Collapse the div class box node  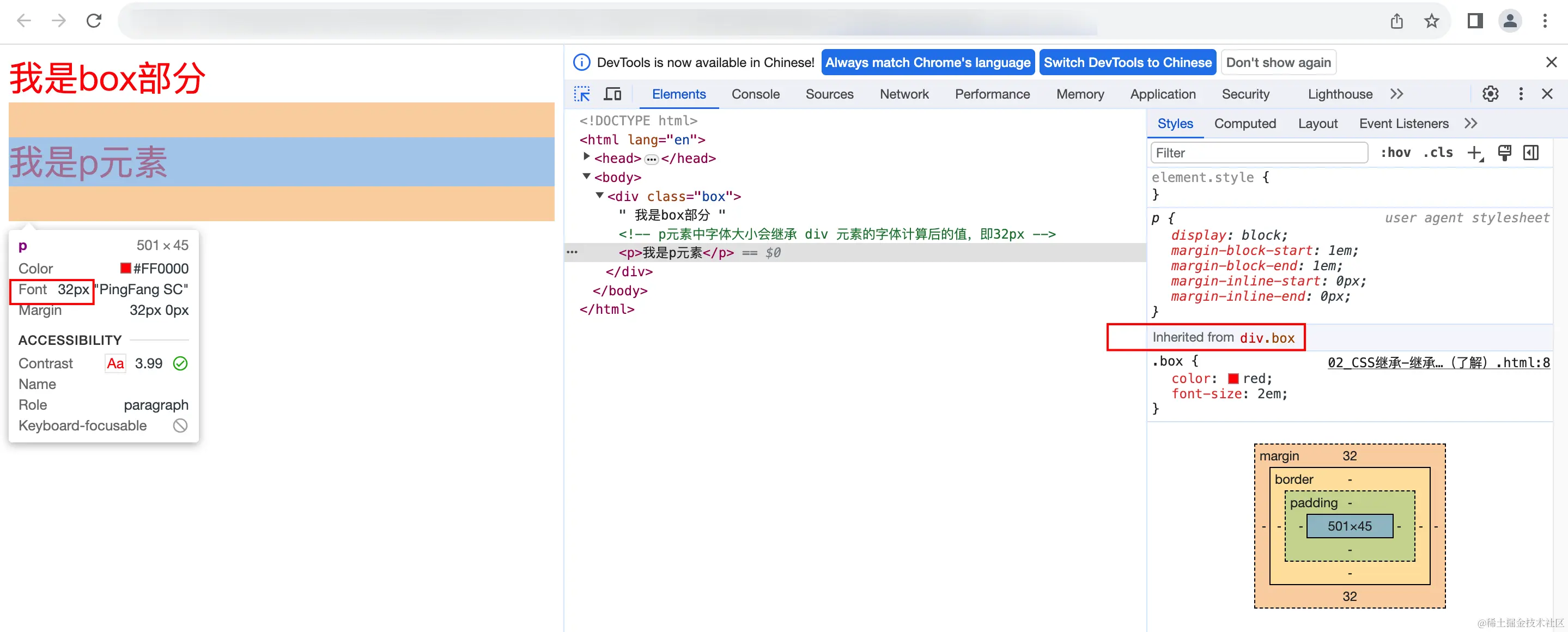coord(599,196)
